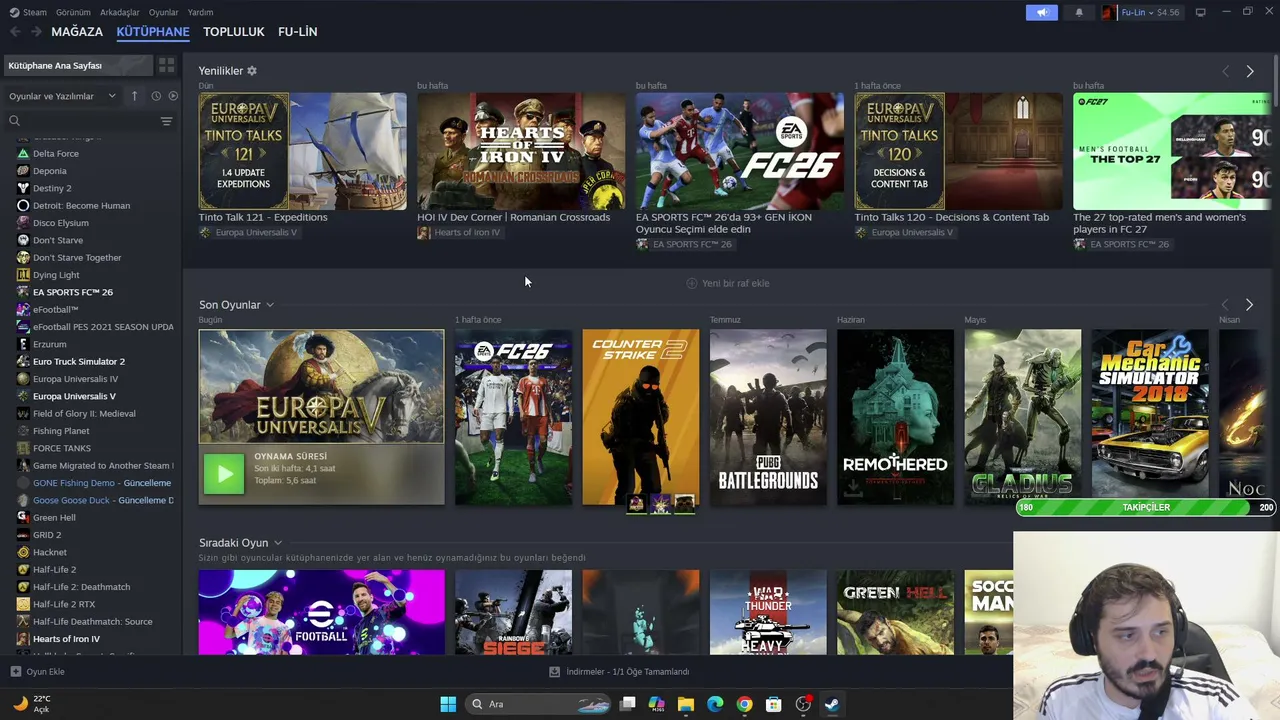Screen dimensions: 1280x720
Task: Open the Steam menu
Action: tap(29, 12)
